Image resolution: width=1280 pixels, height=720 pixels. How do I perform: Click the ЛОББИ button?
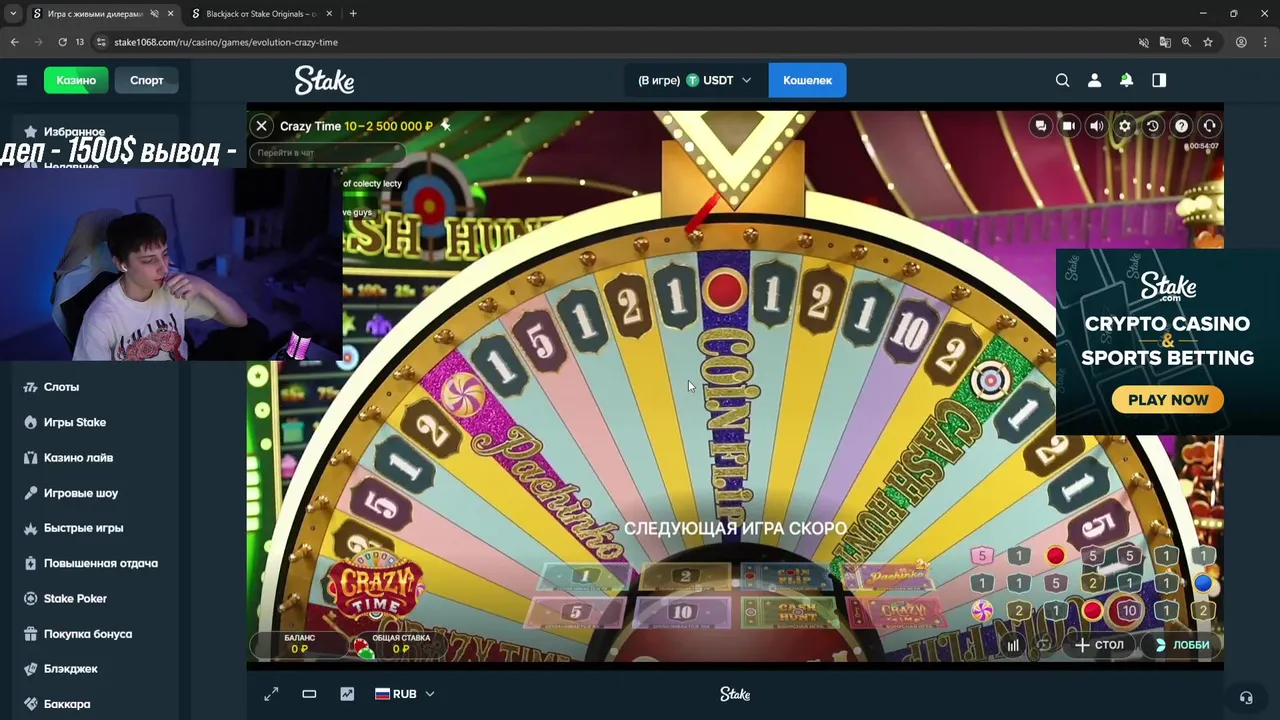[x=1182, y=645]
